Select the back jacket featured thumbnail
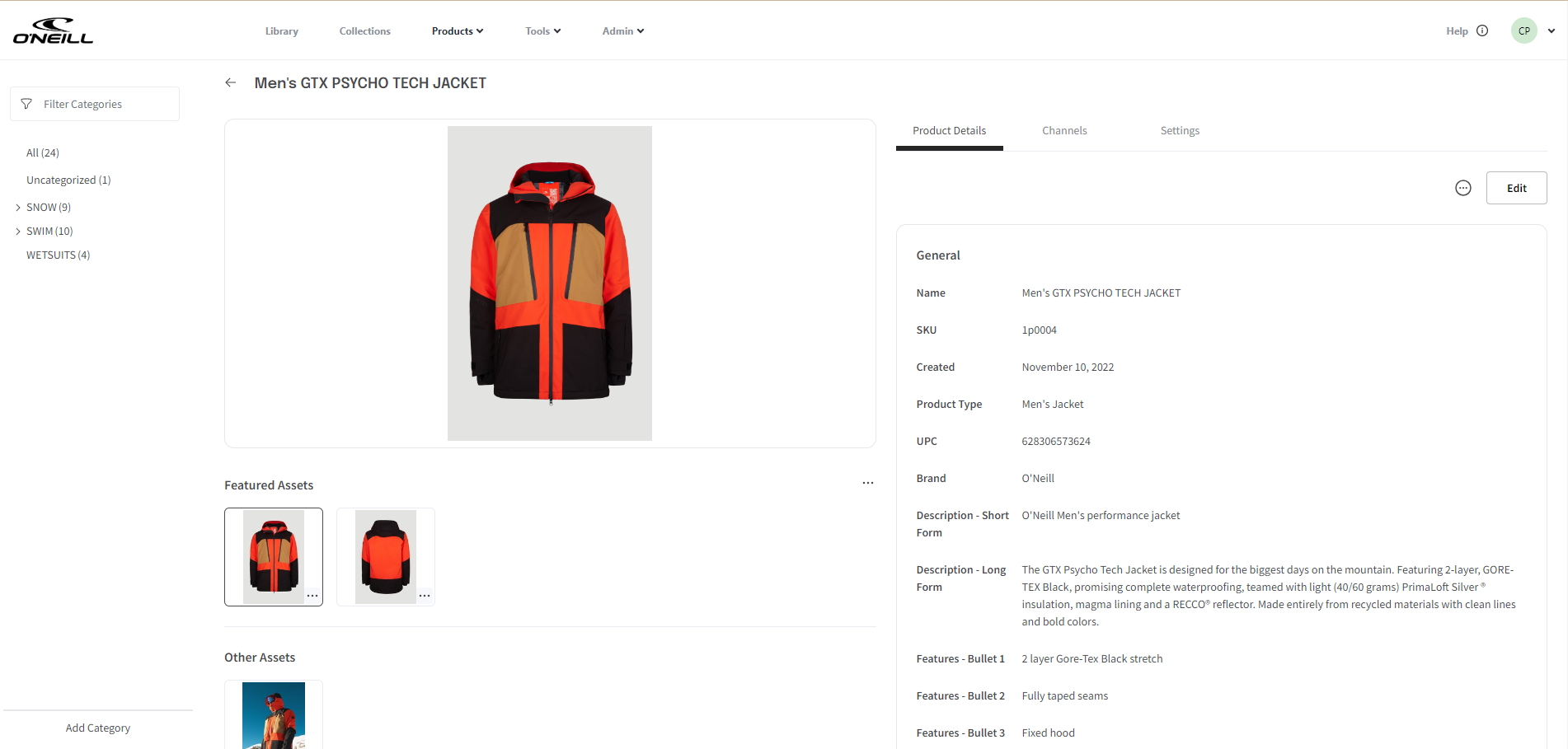This screenshot has height=749, width=1568. tap(386, 557)
